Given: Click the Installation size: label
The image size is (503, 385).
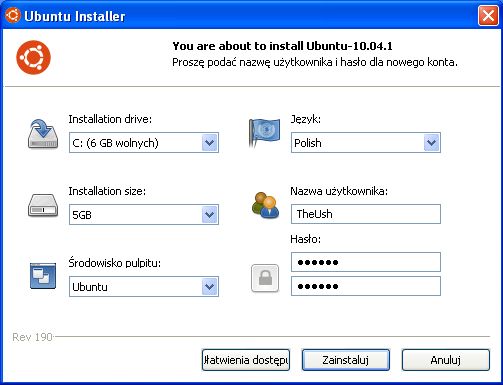Looking at the screenshot, I should (107, 191).
